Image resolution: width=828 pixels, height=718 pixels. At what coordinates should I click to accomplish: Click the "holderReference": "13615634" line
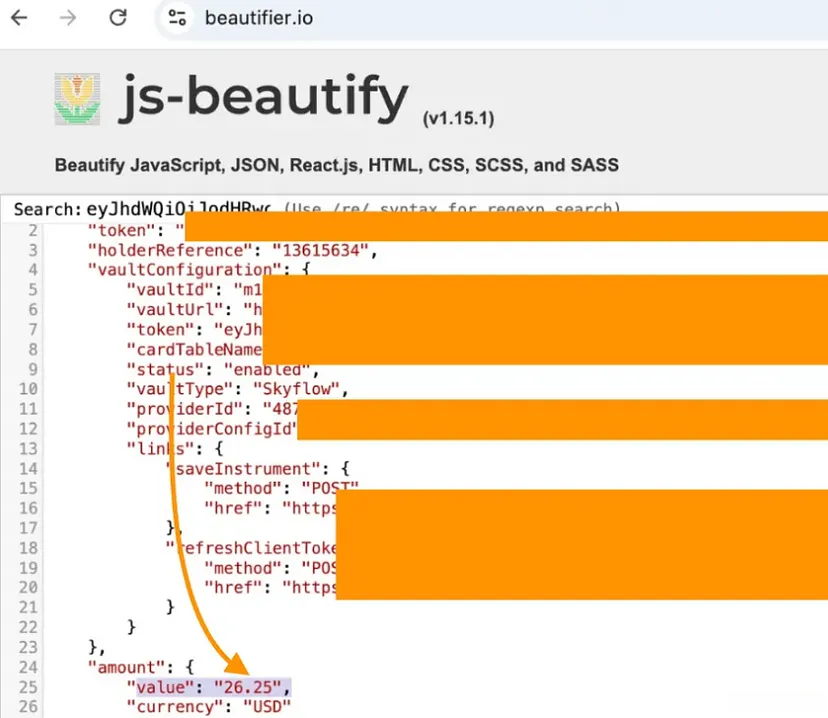(233, 250)
